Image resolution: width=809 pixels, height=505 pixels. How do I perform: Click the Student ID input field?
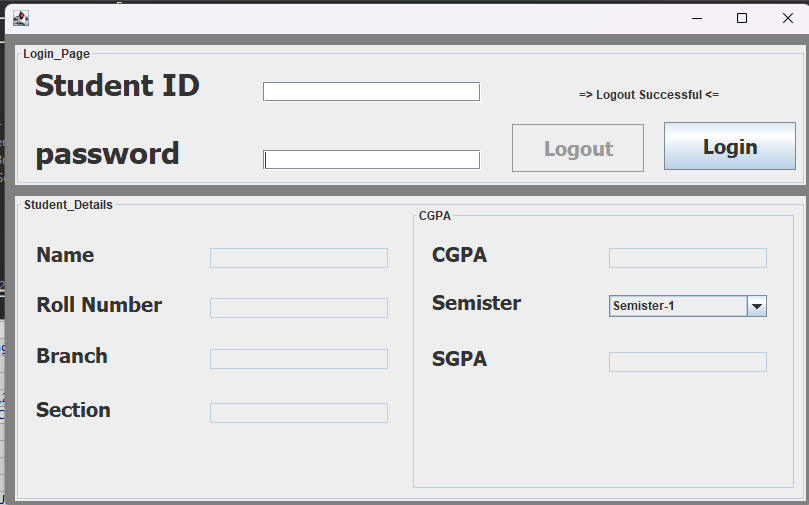[x=371, y=92]
